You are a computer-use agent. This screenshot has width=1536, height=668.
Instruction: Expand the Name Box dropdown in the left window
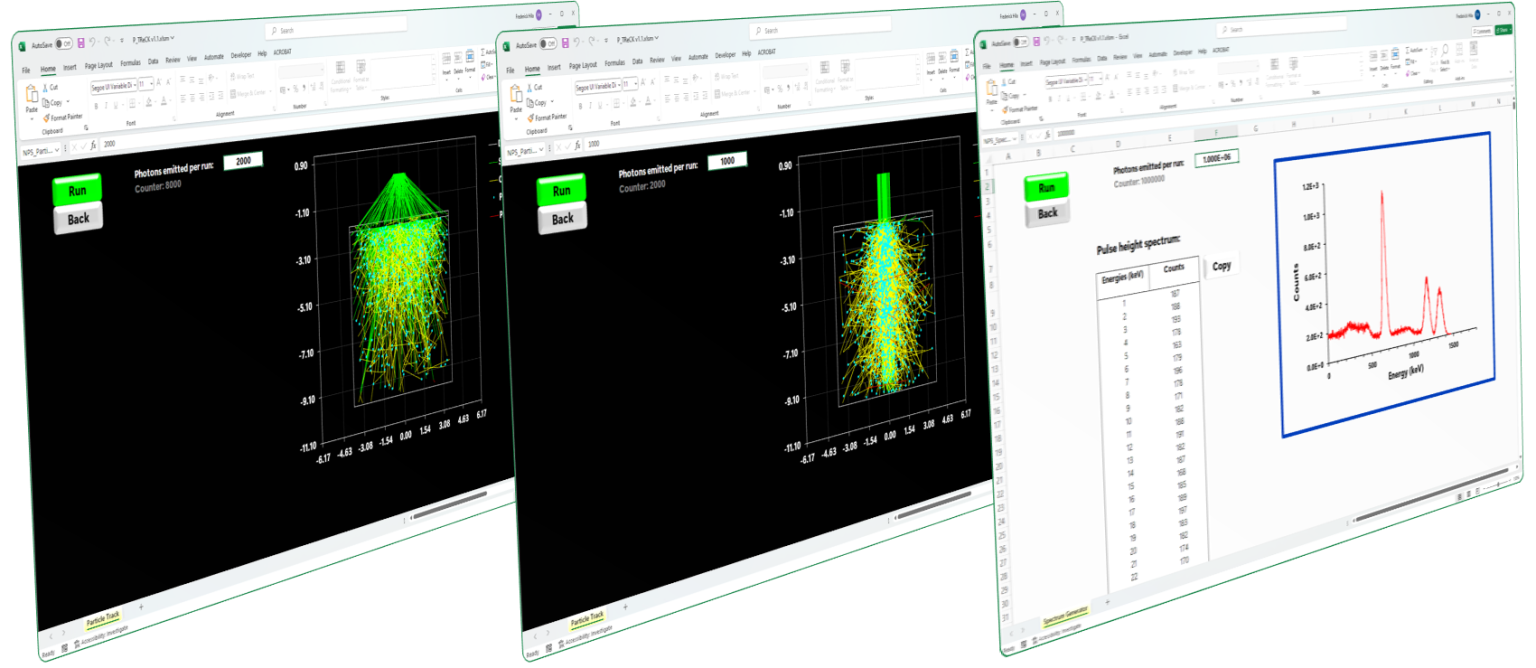click(x=57, y=149)
